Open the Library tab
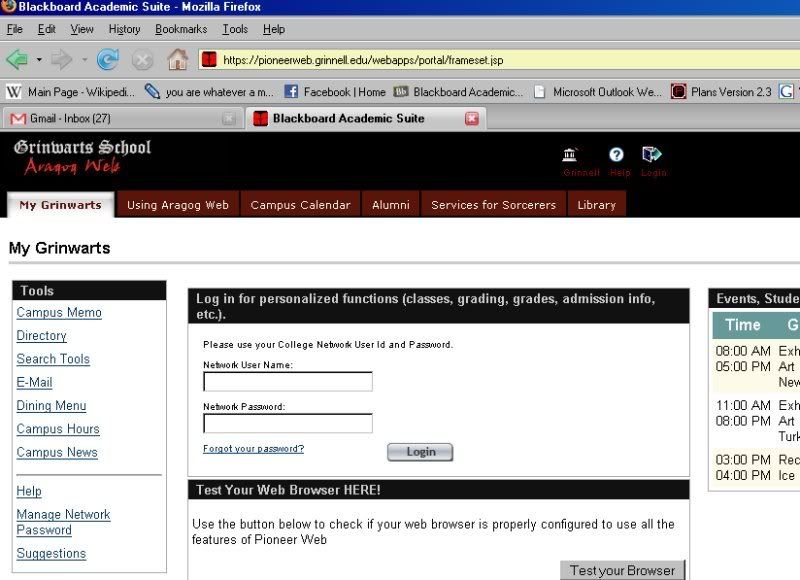Image resolution: width=800 pixels, height=580 pixels. (x=596, y=205)
